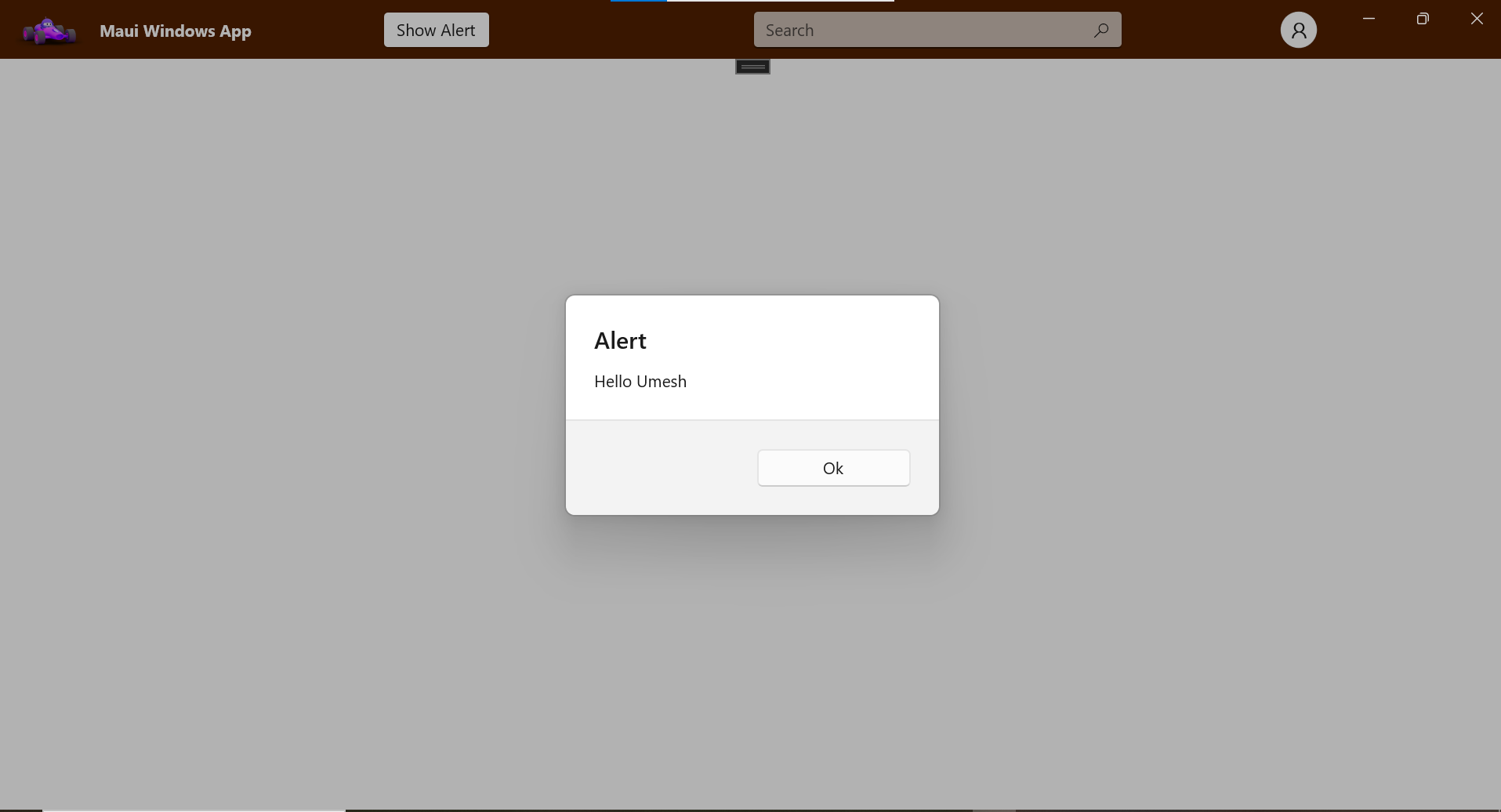Close the app using the X icon
Viewport: 1501px width, 812px height.
coord(1477,18)
